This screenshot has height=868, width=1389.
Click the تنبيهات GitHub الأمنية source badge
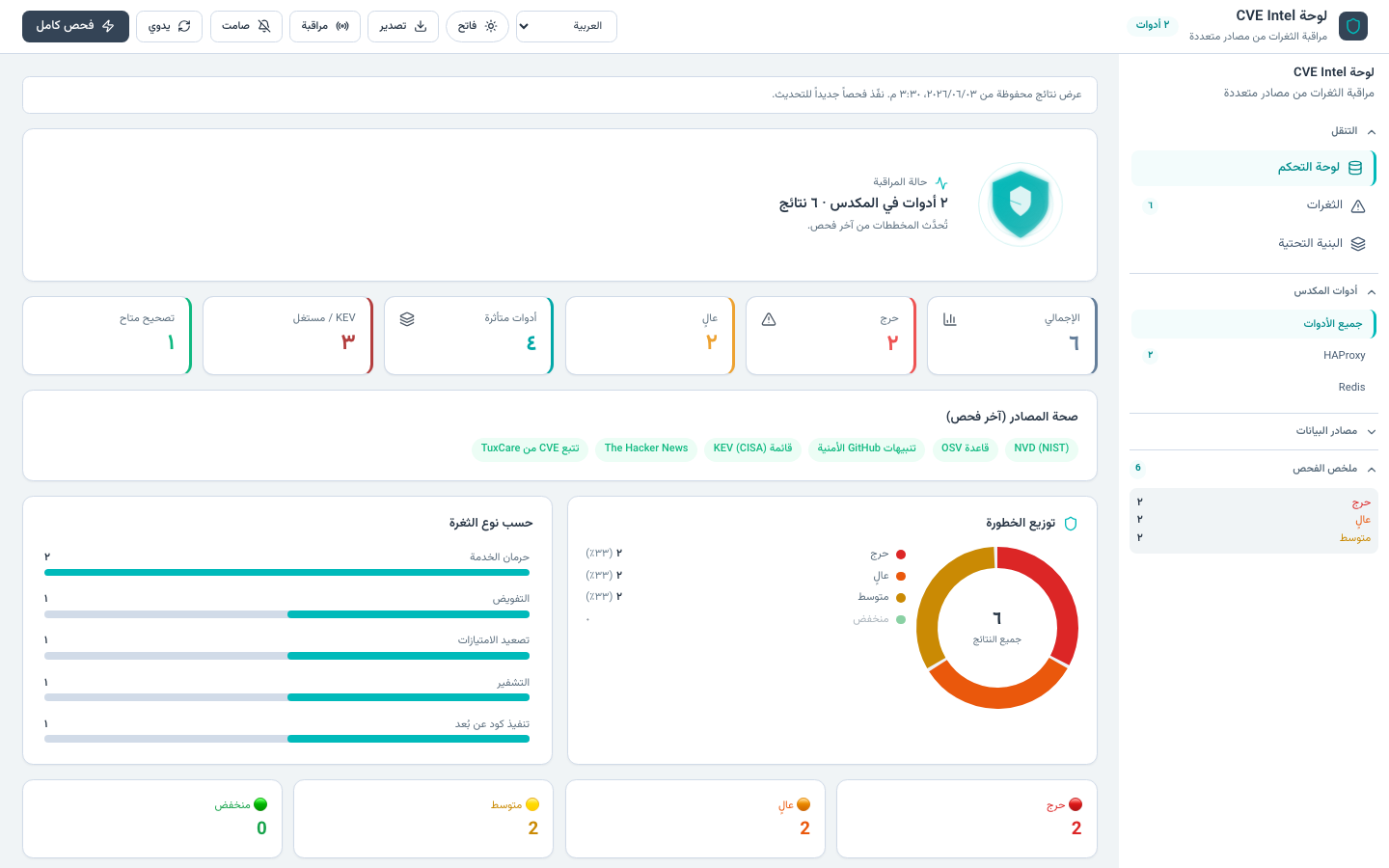(867, 448)
